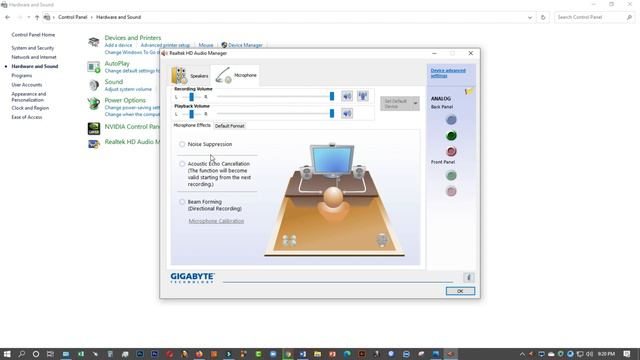Open the Set Default Device dropdown
Viewport: 640px width, 360px height.
[x=415, y=104]
